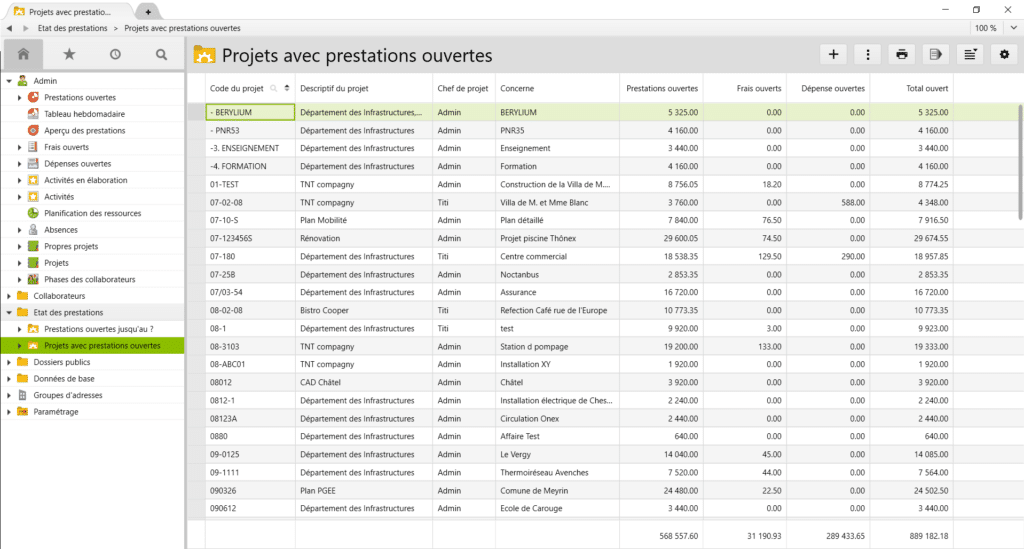Click 'Bistro Cooper' descriptif cell
Screen dimensions: 1024x549
[x=363, y=311]
